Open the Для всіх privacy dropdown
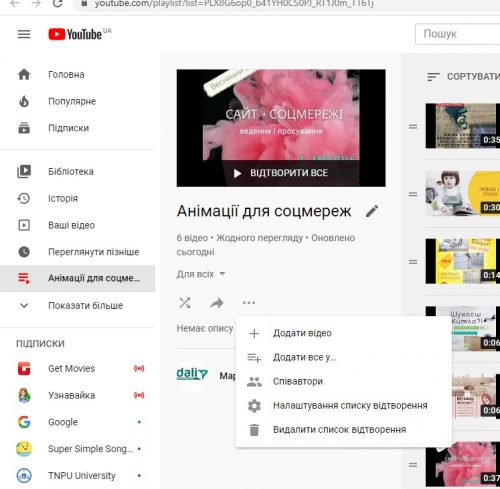The image size is (500, 489). [201, 274]
